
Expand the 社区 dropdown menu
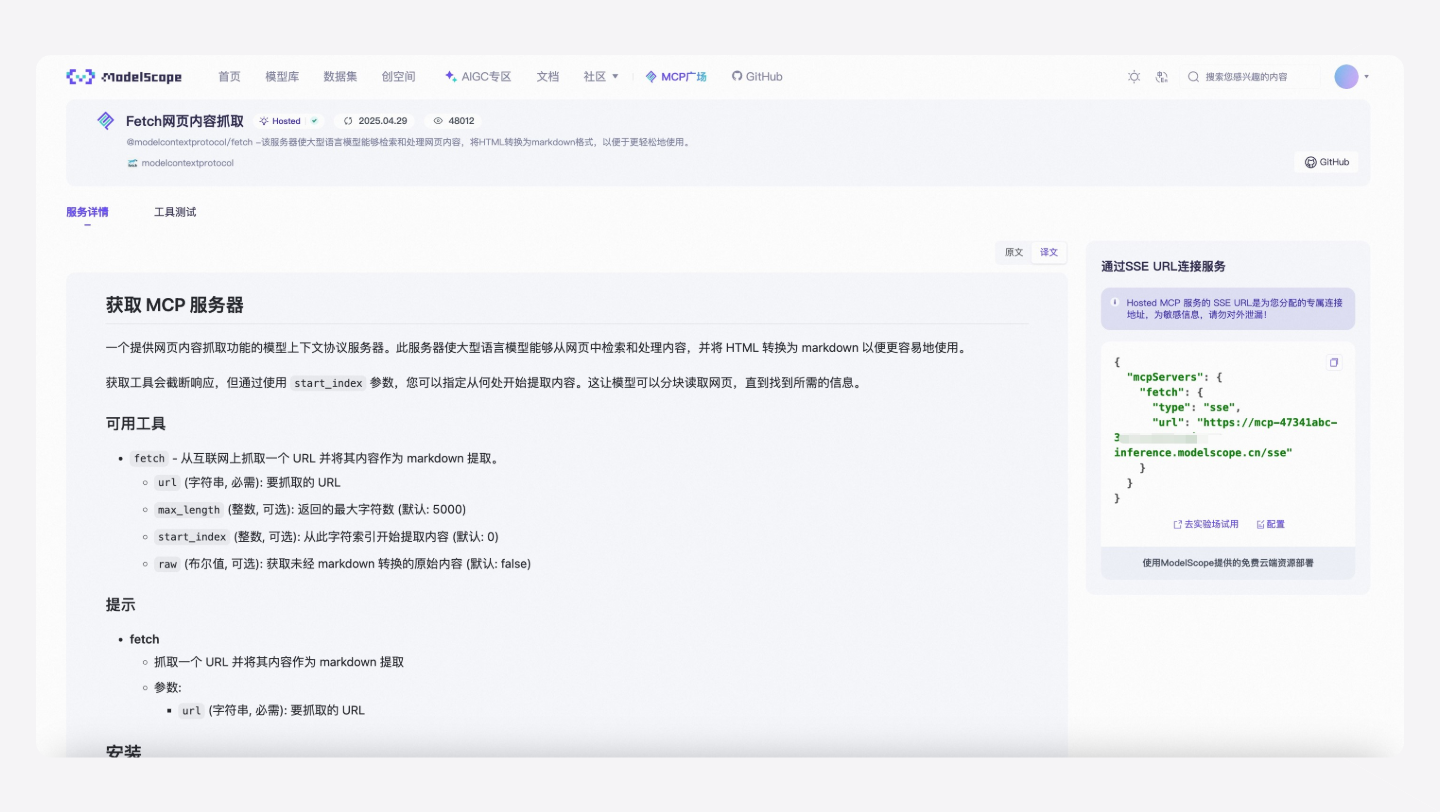tap(601, 77)
